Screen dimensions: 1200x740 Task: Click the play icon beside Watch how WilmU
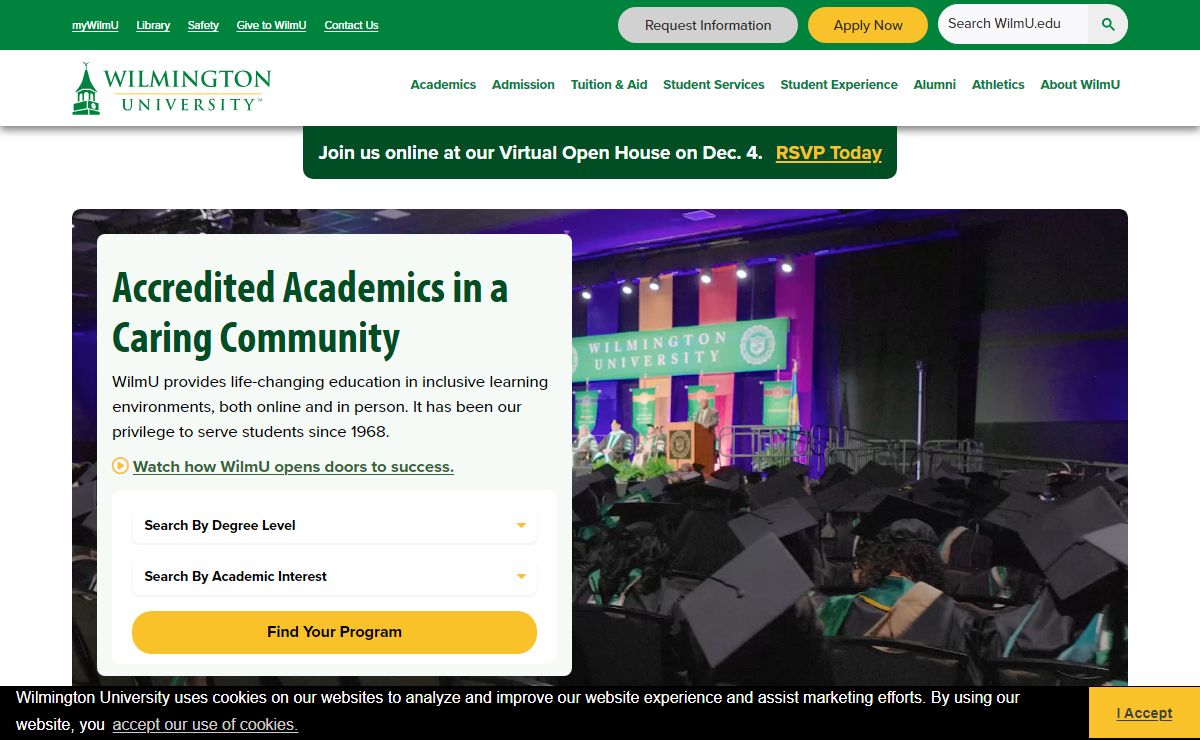point(120,466)
